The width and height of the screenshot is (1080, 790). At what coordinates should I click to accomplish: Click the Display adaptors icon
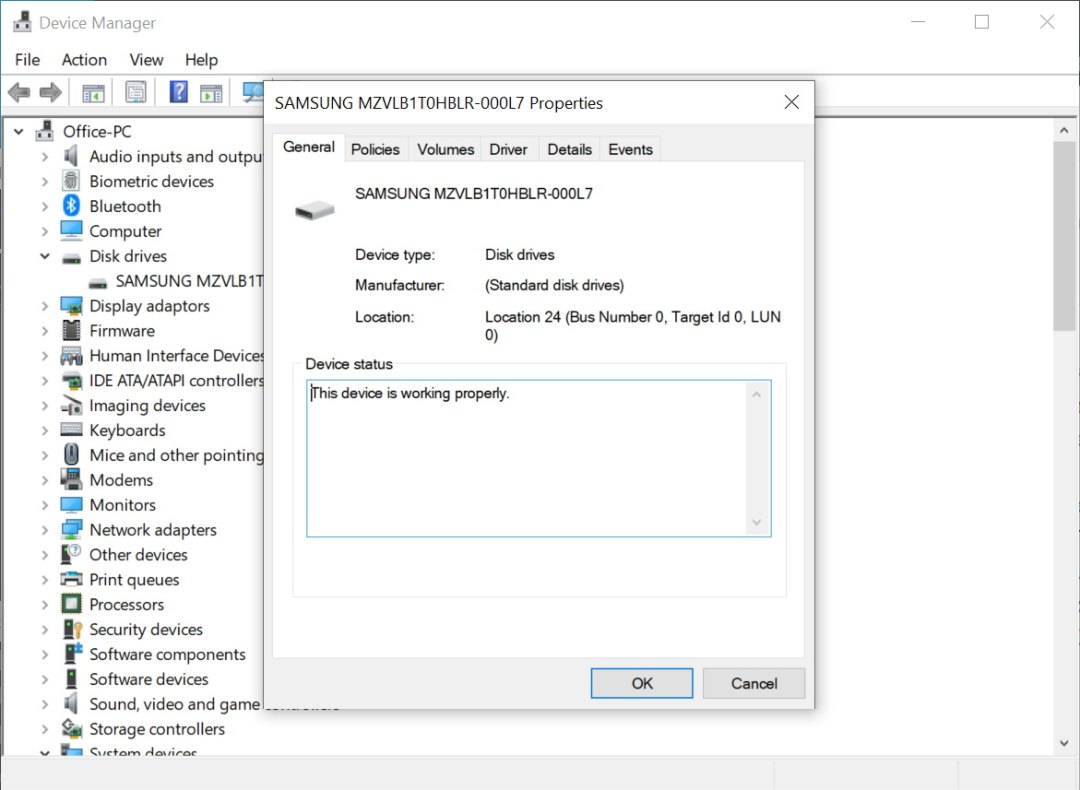71,306
